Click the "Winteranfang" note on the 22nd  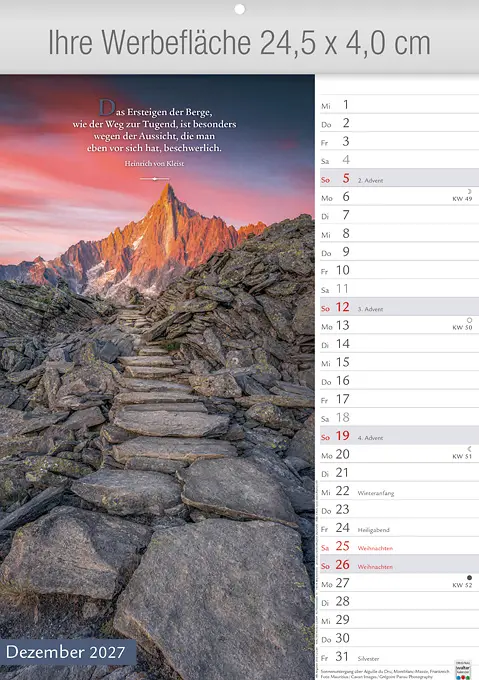click(376, 493)
